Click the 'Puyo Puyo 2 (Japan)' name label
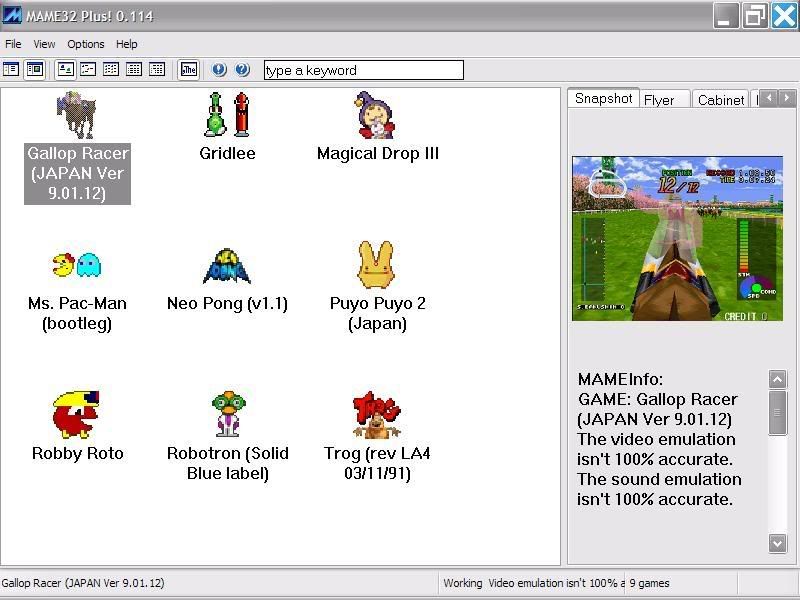This screenshot has height=600, width=800. point(378,313)
